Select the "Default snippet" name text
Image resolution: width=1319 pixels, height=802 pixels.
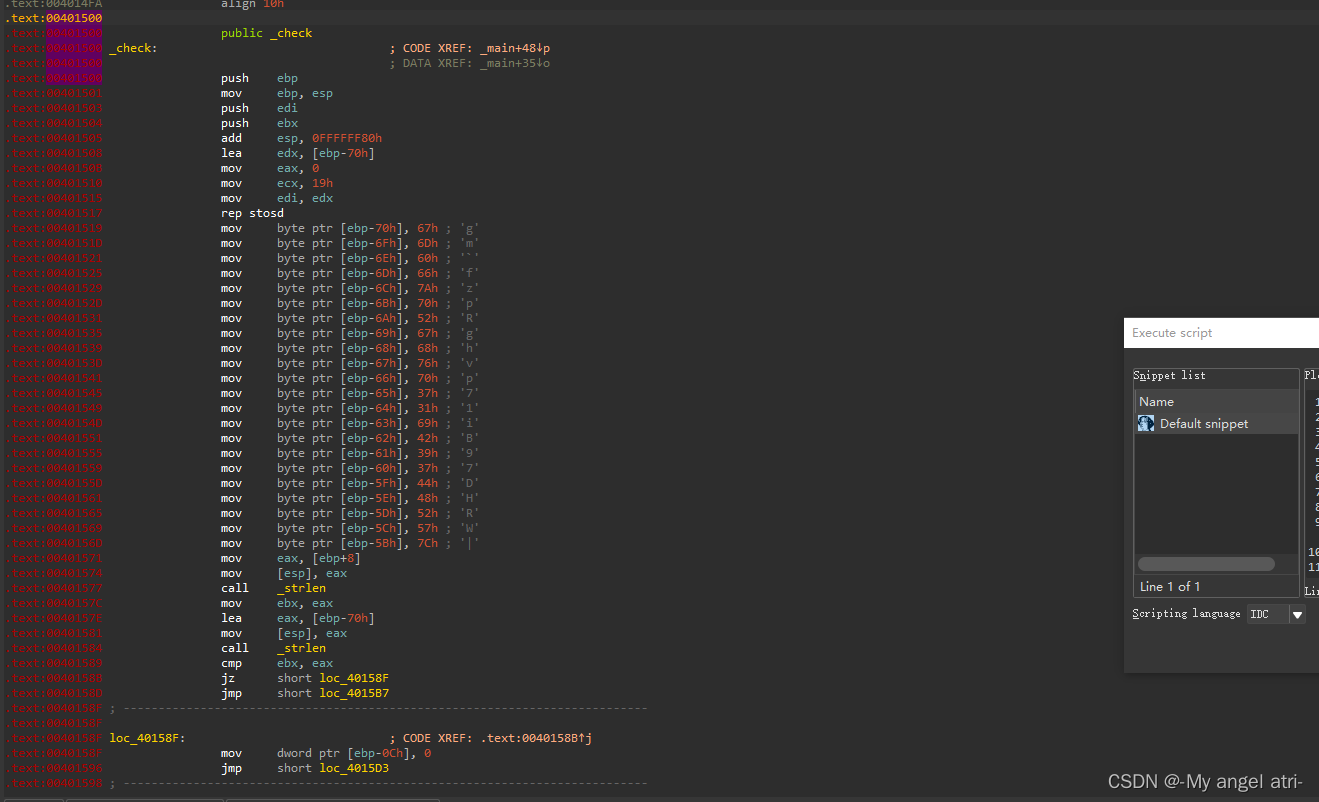tap(1204, 424)
